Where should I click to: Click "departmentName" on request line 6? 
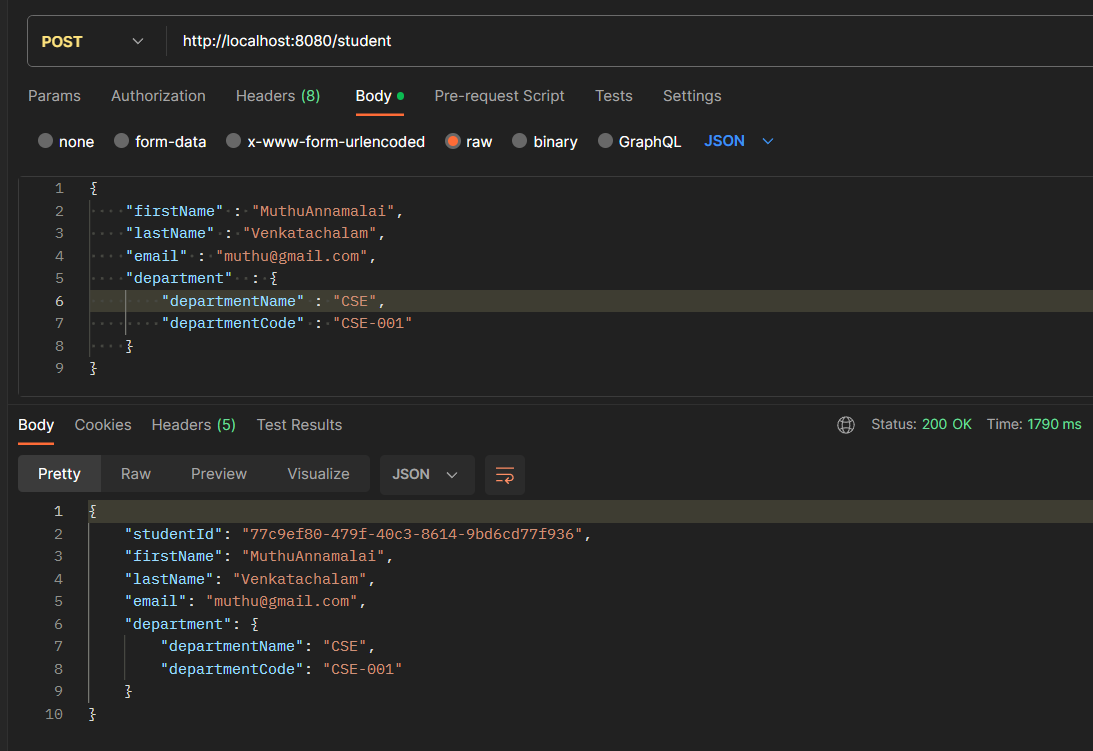tap(233, 301)
